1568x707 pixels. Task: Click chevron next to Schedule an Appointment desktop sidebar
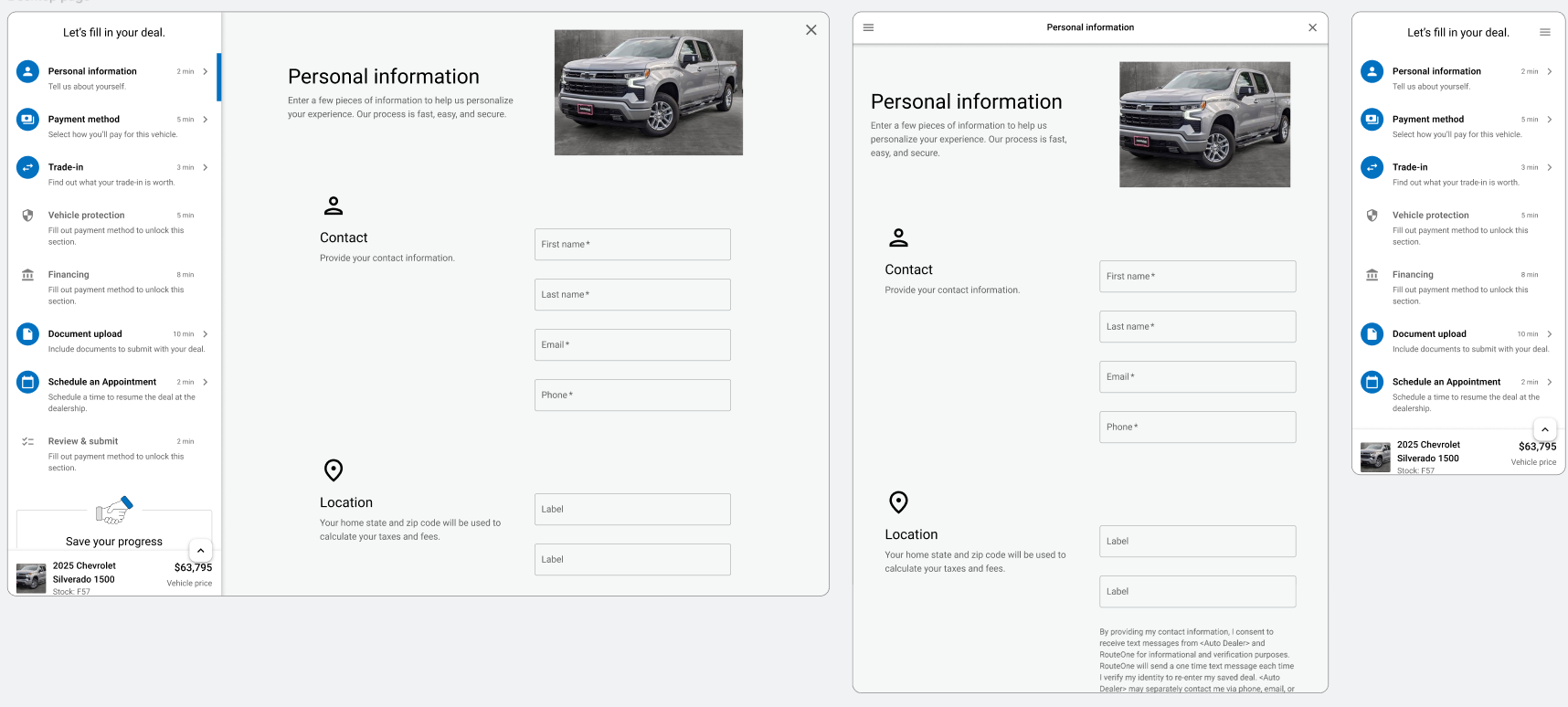[x=206, y=382]
